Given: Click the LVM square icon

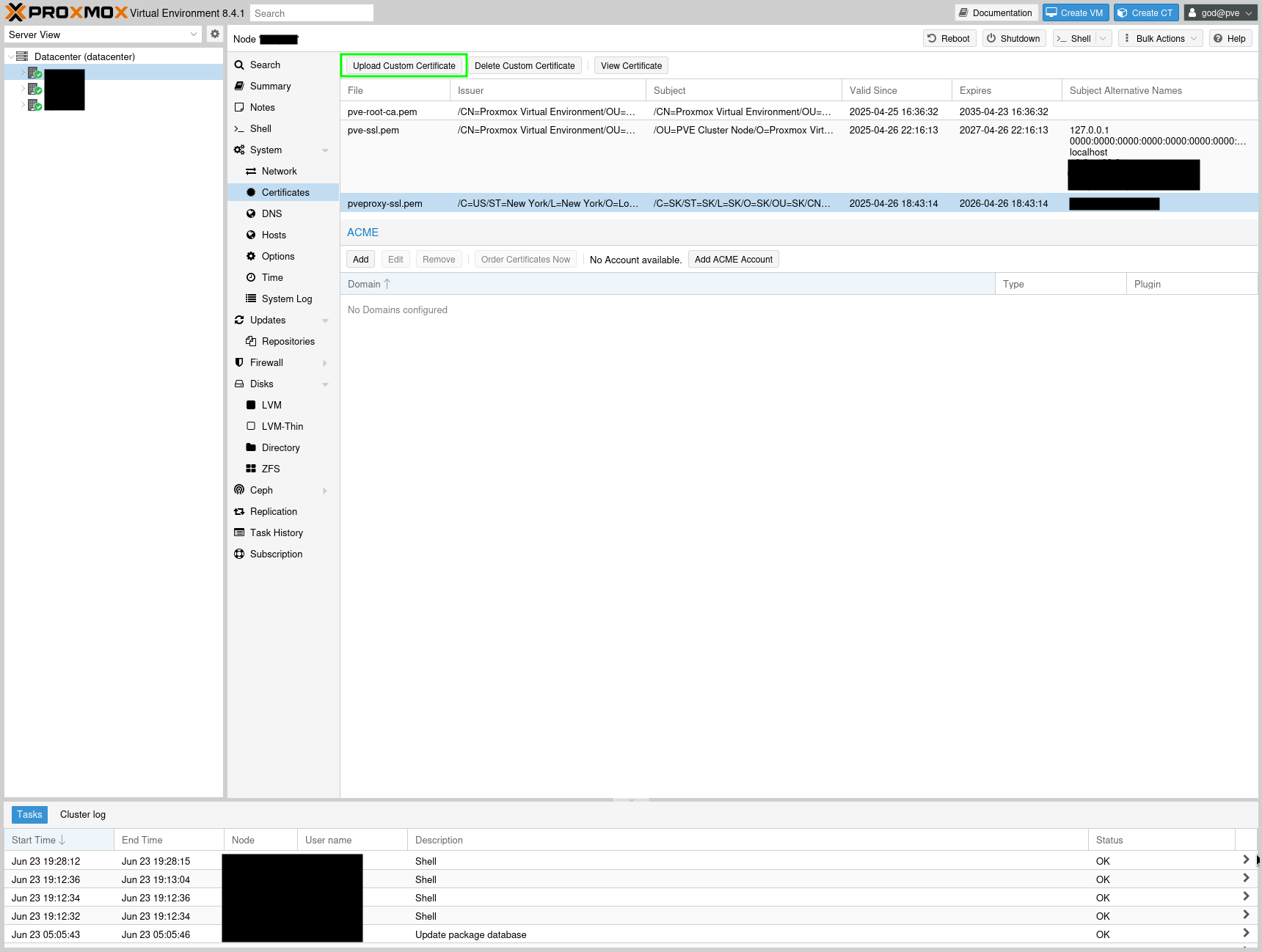Looking at the screenshot, I should (x=251, y=405).
